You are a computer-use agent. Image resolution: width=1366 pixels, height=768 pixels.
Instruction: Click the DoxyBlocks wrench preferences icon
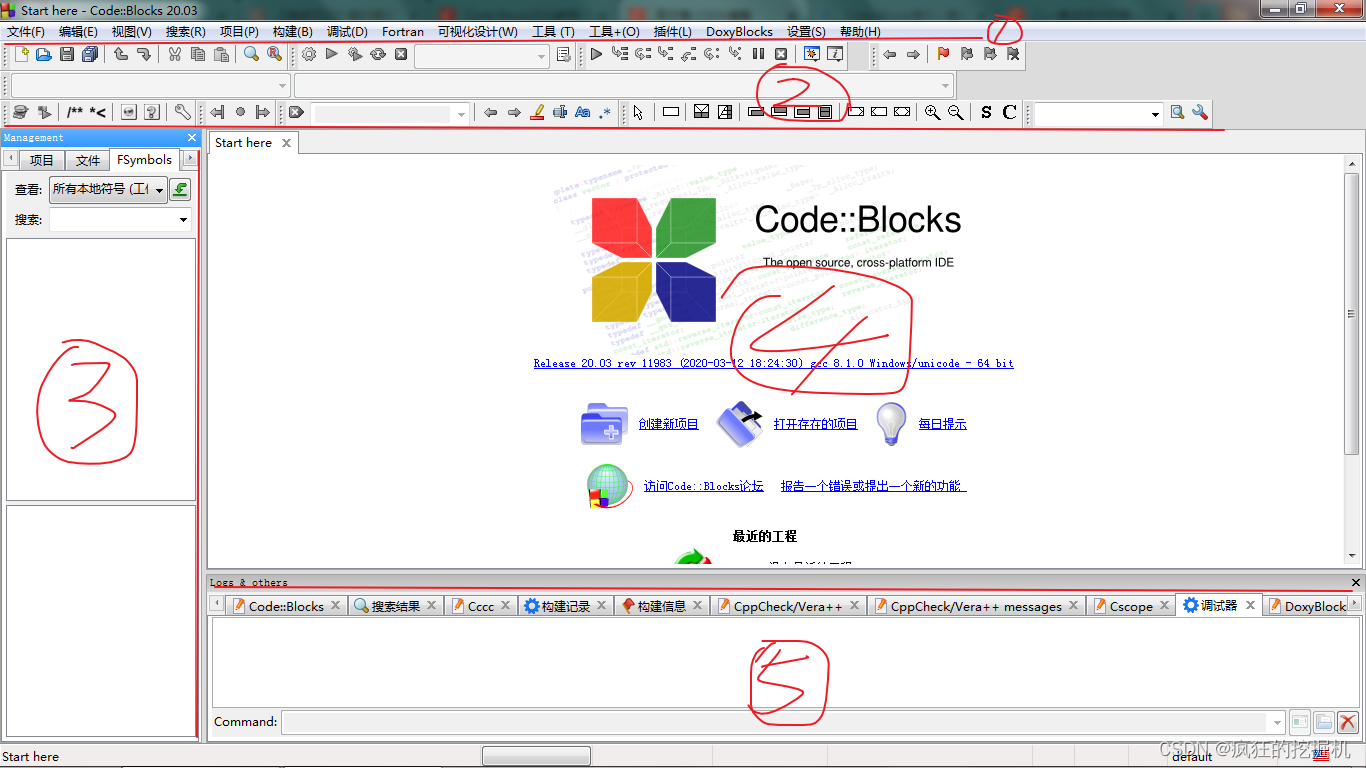tap(183, 112)
